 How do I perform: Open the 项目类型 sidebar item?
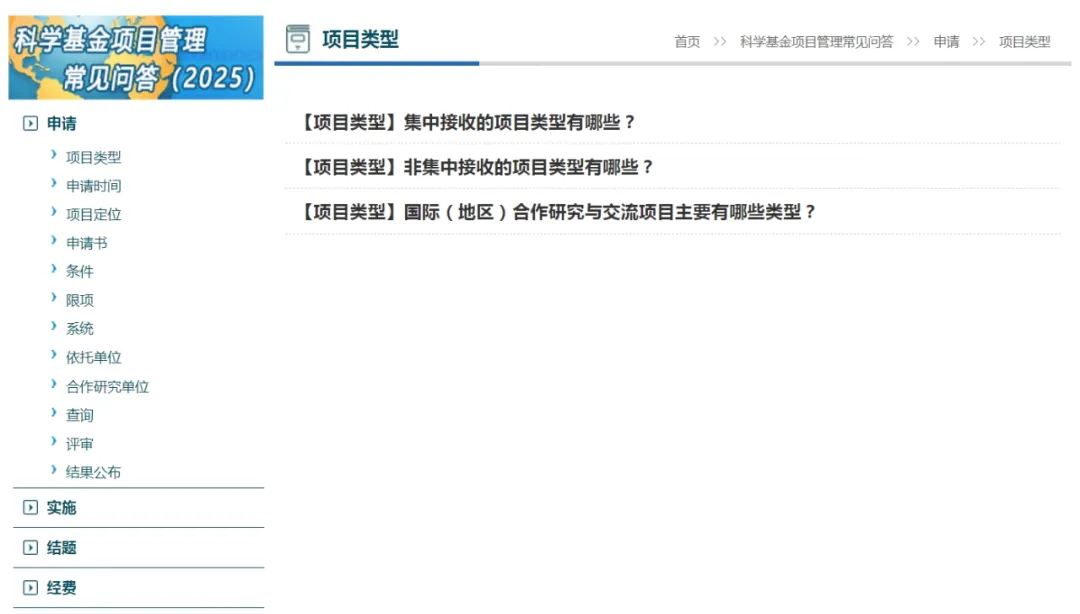click(93, 157)
